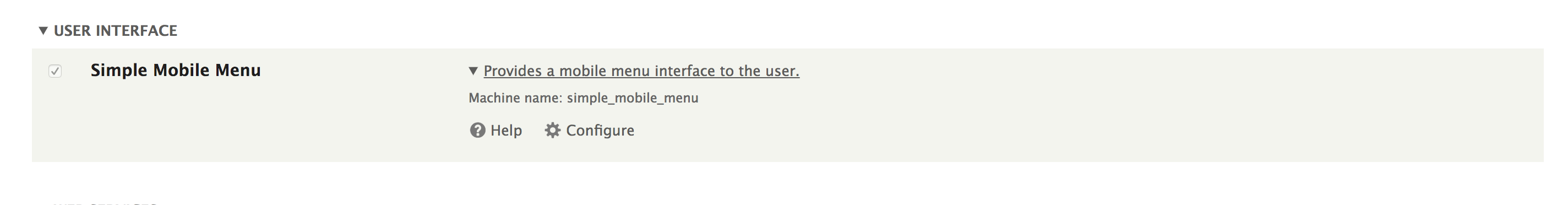Click the Help question mark icon
The height and width of the screenshot is (205, 1568).
tap(477, 131)
